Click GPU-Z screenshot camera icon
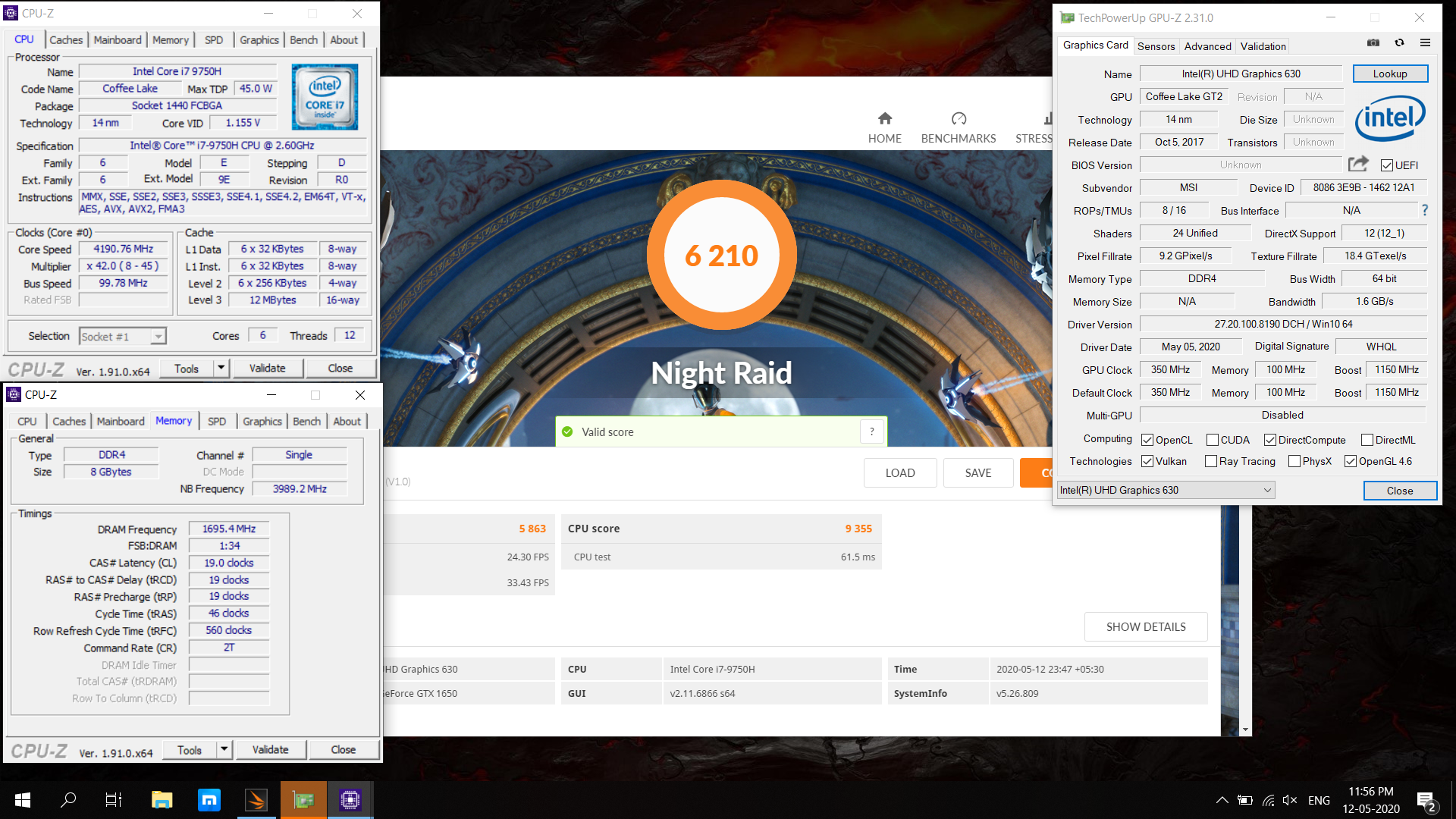 pos(1373,42)
